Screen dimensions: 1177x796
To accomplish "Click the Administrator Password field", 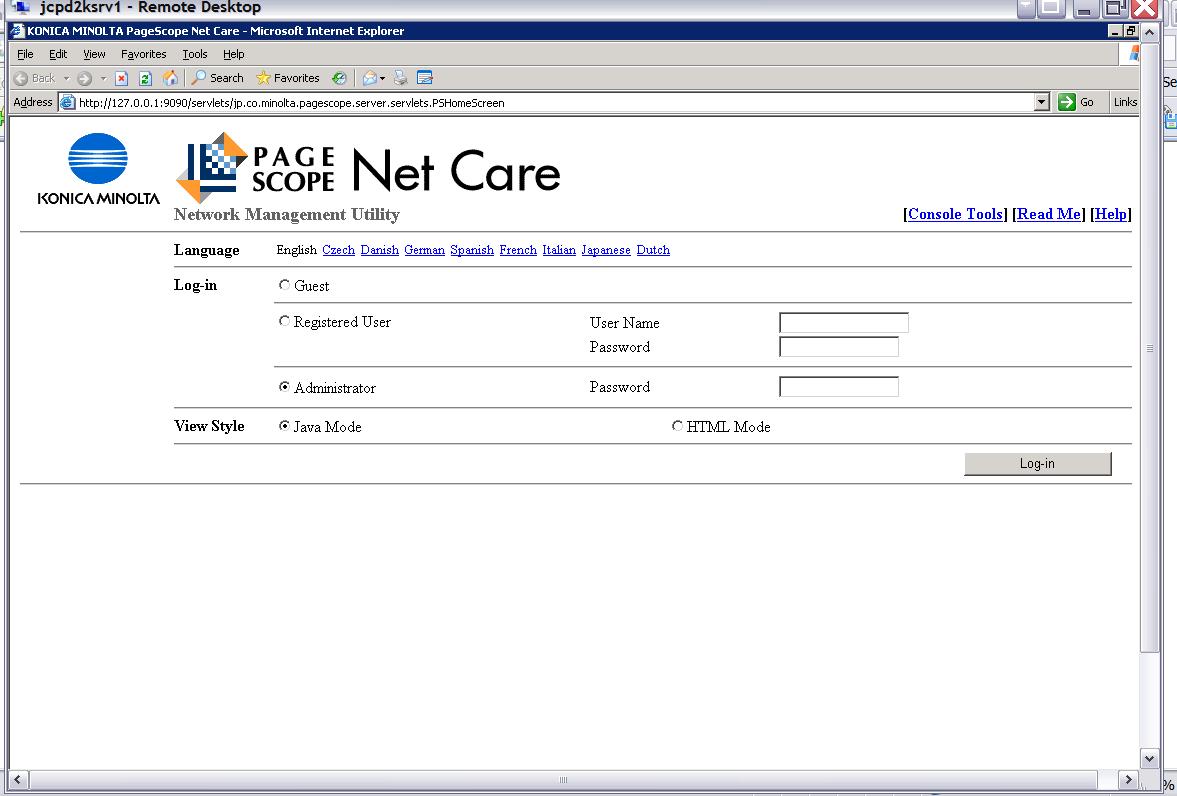I will (838, 387).
